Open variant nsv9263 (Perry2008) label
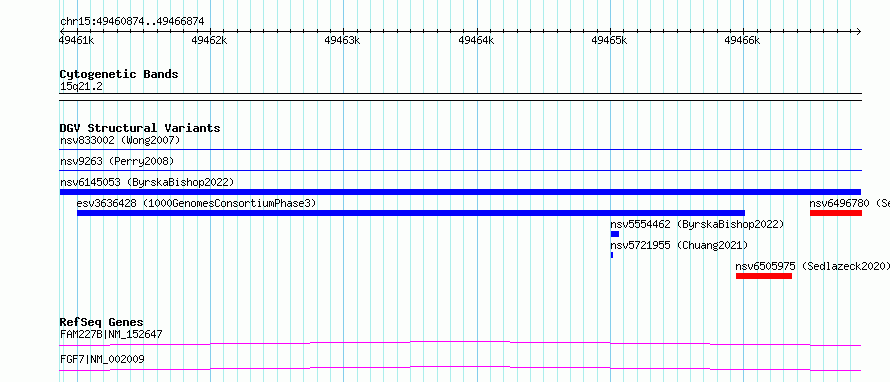 [x=117, y=161]
